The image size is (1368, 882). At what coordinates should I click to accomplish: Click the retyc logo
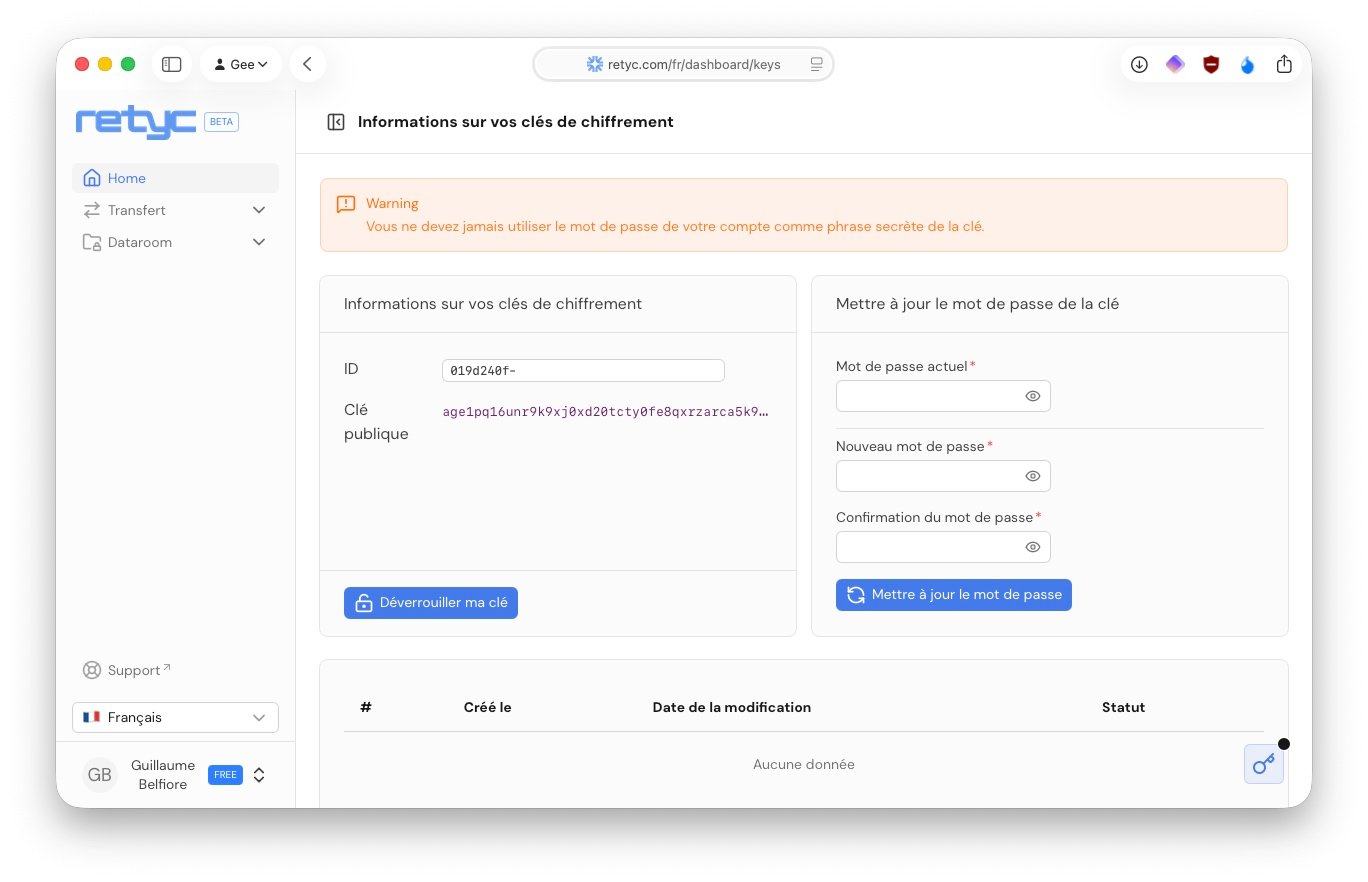pos(136,122)
